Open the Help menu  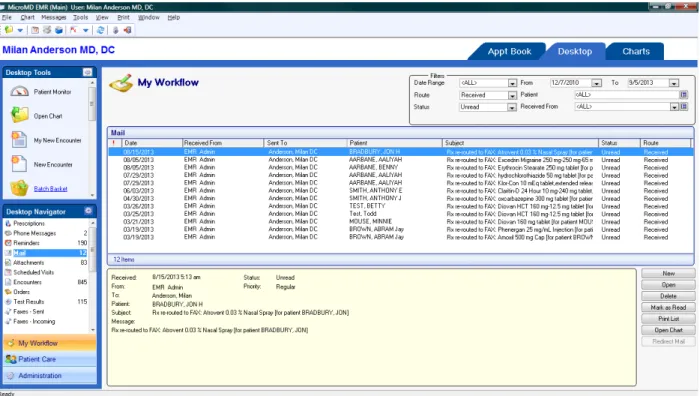(x=174, y=17)
